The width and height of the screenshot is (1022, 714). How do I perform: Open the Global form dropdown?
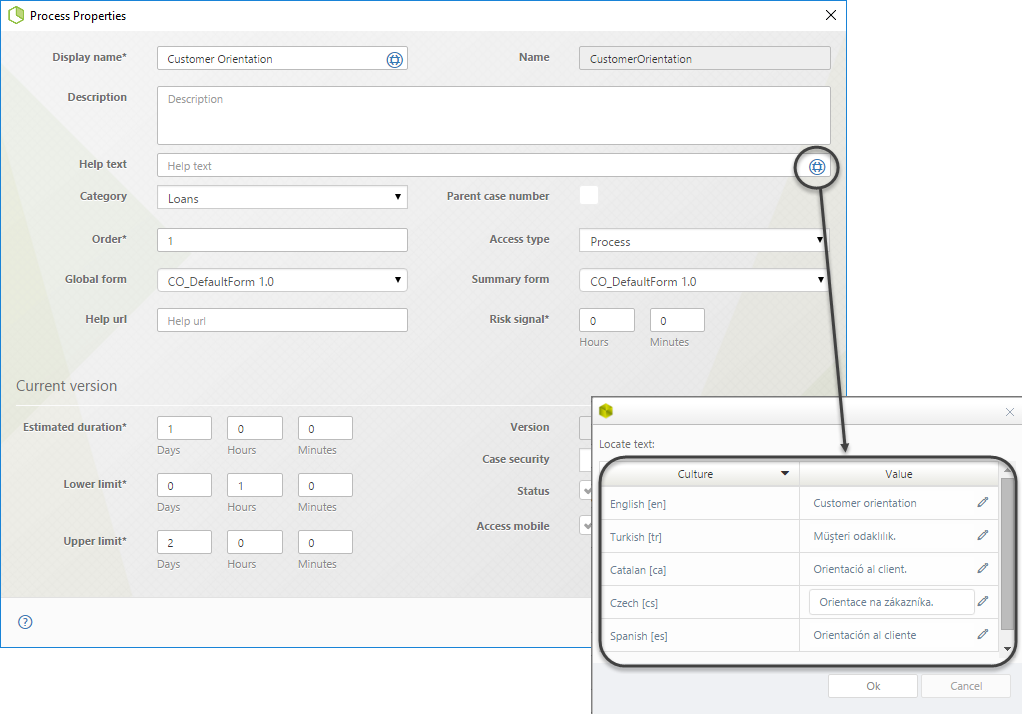pos(282,280)
